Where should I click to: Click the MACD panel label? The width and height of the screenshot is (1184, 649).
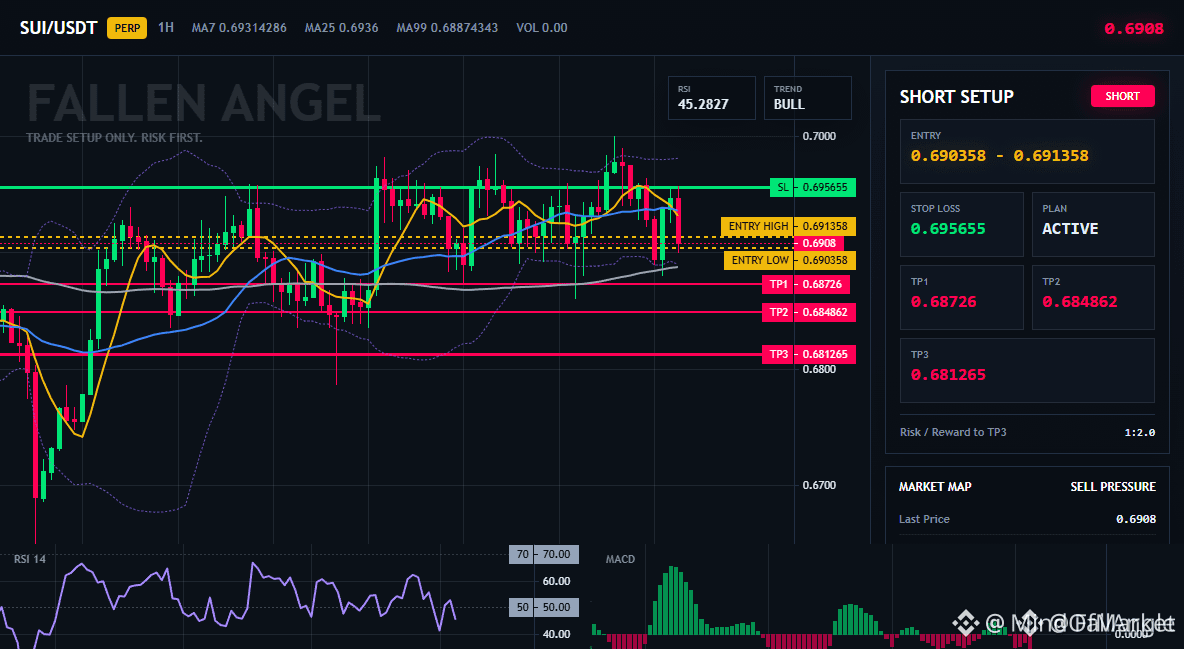pos(620,559)
